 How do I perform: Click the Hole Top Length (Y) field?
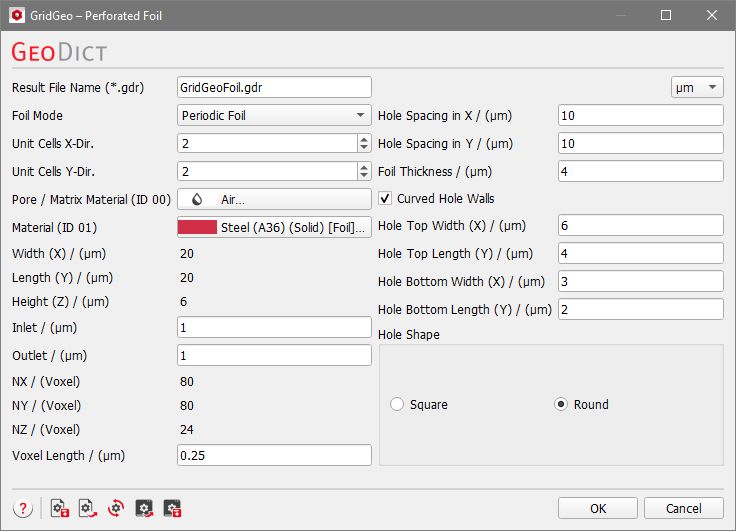tap(641, 254)
